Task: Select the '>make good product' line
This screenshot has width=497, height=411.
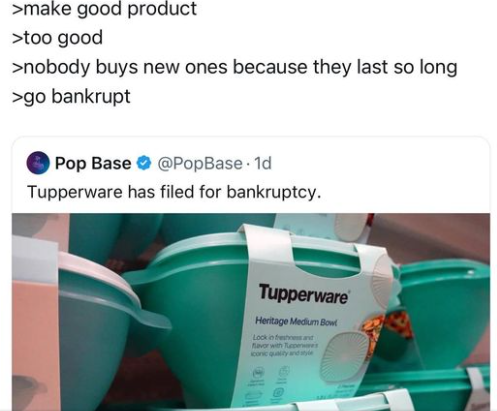Action: pos(104,8)
